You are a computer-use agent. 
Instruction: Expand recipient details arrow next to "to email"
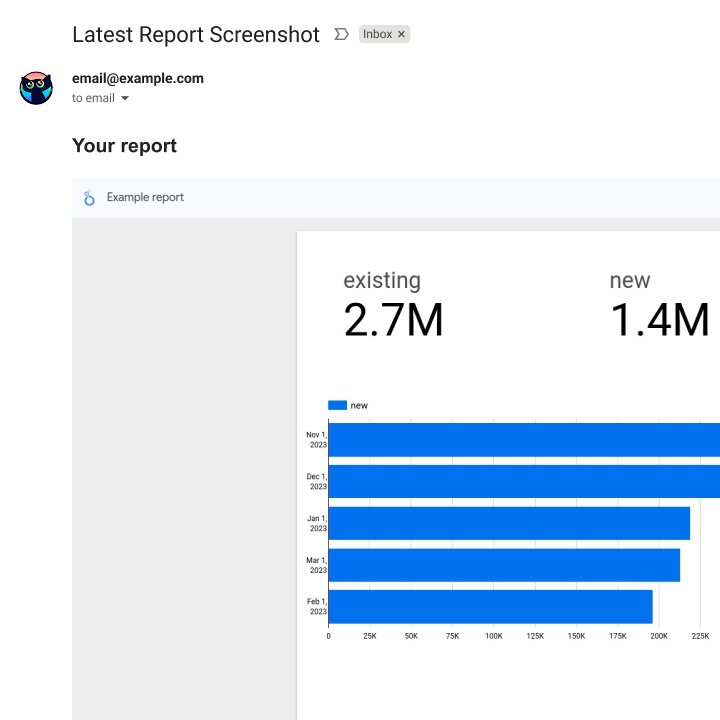click(x=125, y=99)
